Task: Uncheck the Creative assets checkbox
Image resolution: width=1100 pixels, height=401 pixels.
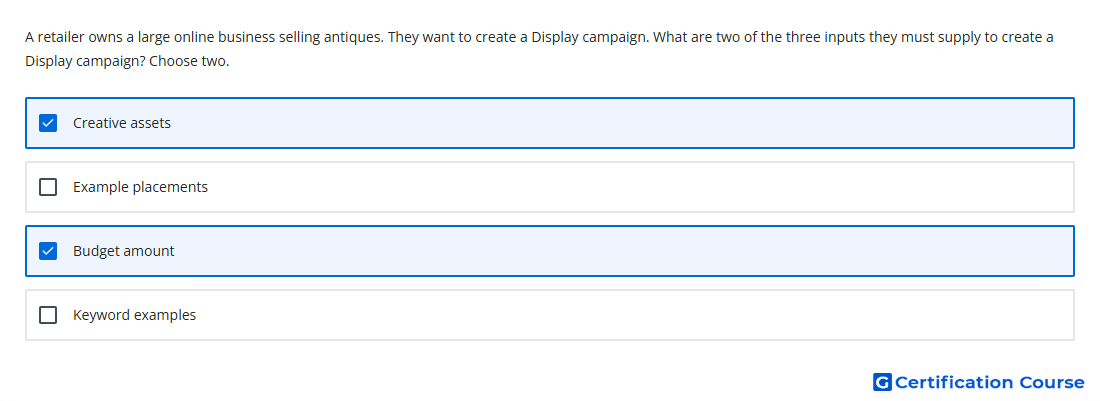Action: (48, 123)
